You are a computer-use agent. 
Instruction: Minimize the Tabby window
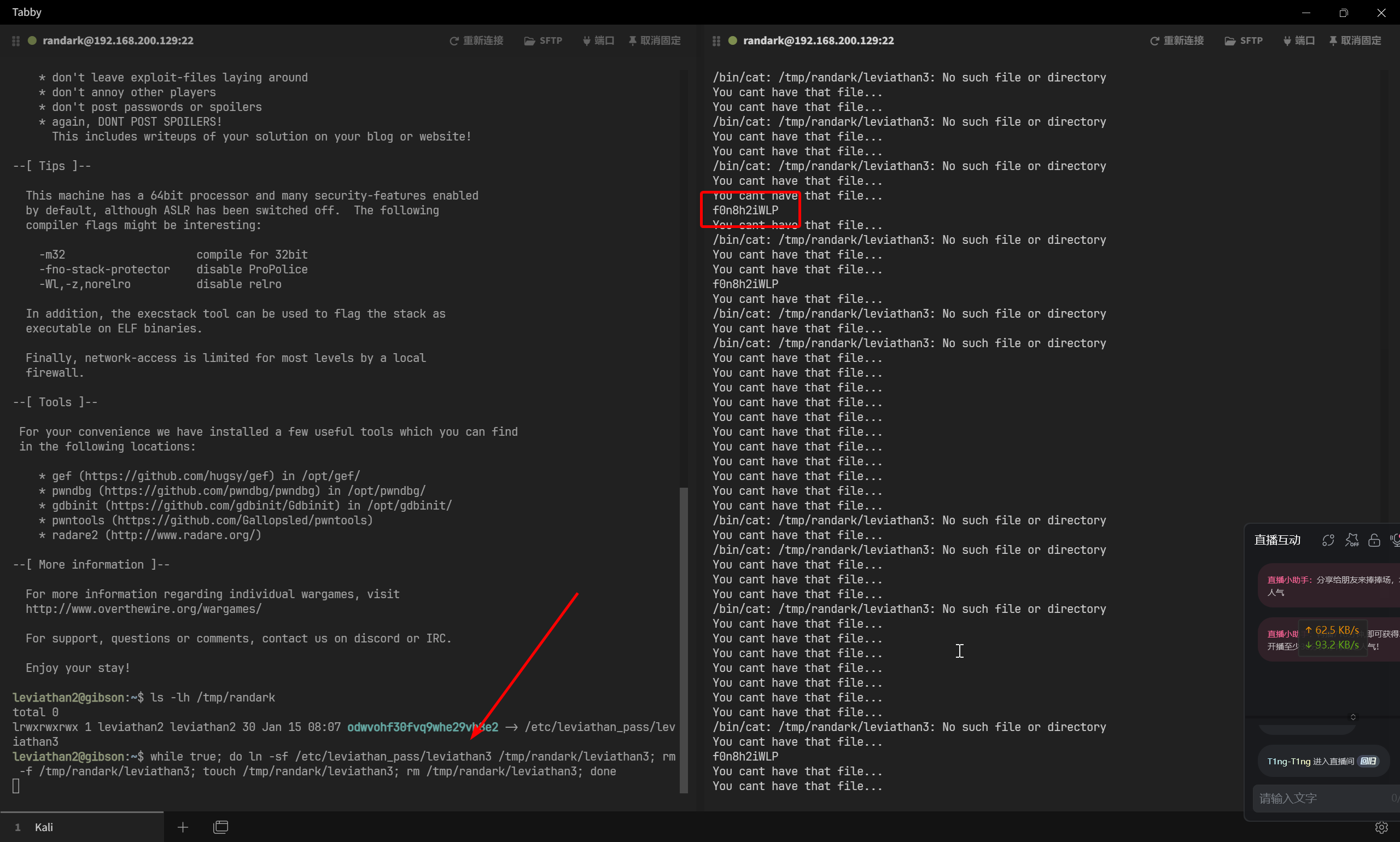click(x=1306, y=13)
